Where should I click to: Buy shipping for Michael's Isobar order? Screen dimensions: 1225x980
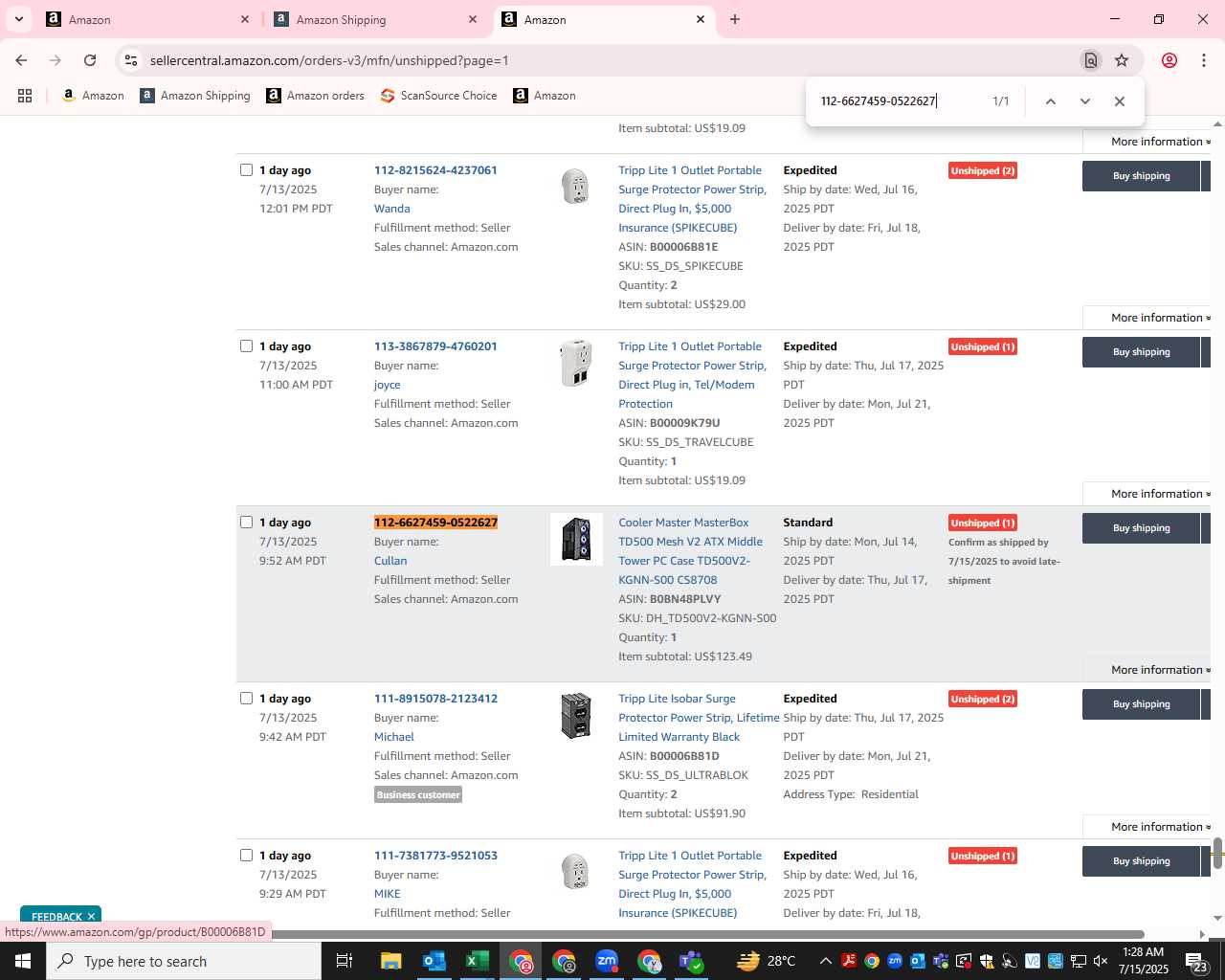pyautogui.click(x=1141, y=704)
